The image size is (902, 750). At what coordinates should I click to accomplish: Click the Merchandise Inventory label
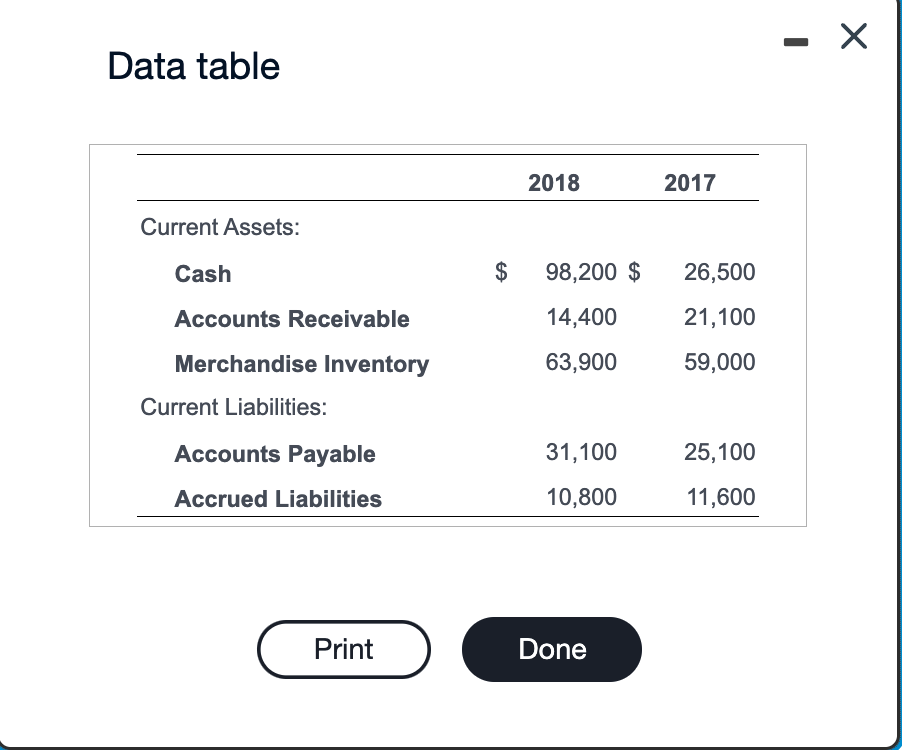point(302,364)
